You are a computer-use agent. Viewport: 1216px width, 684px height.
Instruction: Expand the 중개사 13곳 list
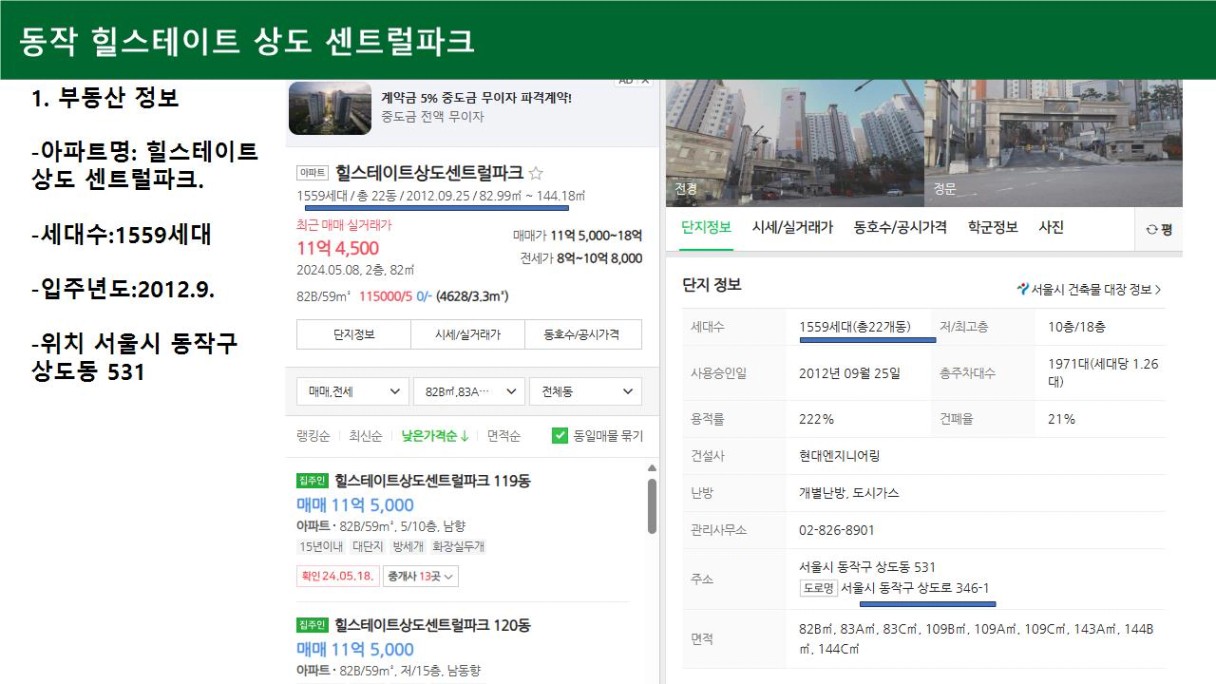[421, 576]
